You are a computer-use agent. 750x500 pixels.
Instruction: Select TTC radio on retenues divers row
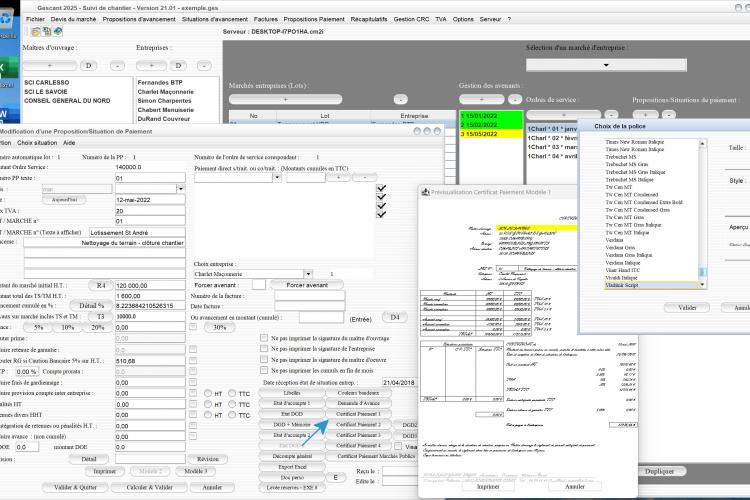(232, 415)
